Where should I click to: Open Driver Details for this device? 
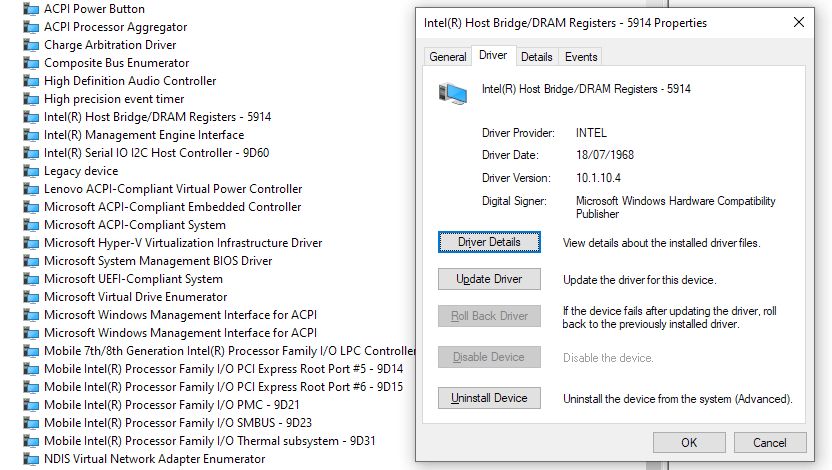click(489, 242)
